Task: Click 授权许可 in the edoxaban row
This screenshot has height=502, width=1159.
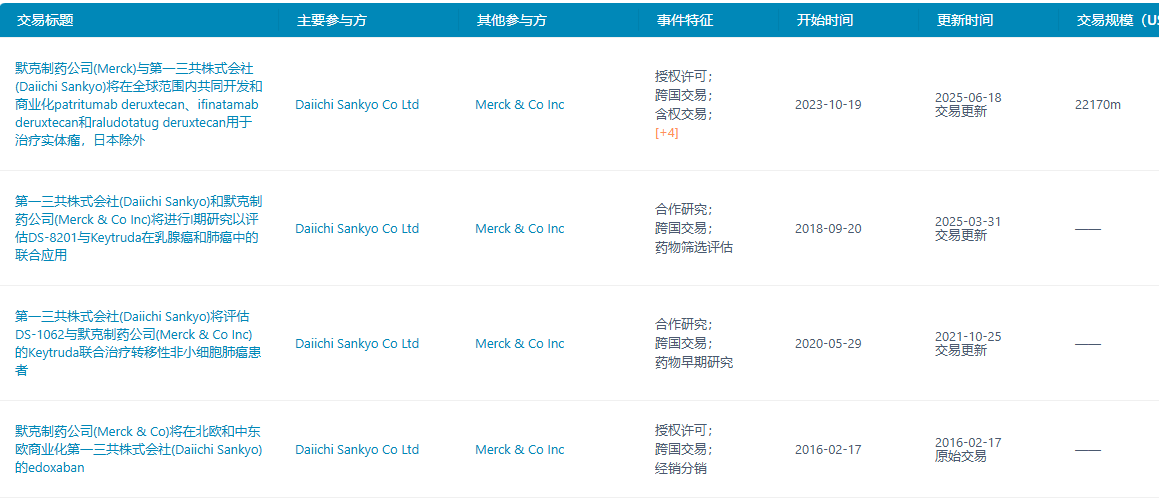Action: click(x=684, y=430)
